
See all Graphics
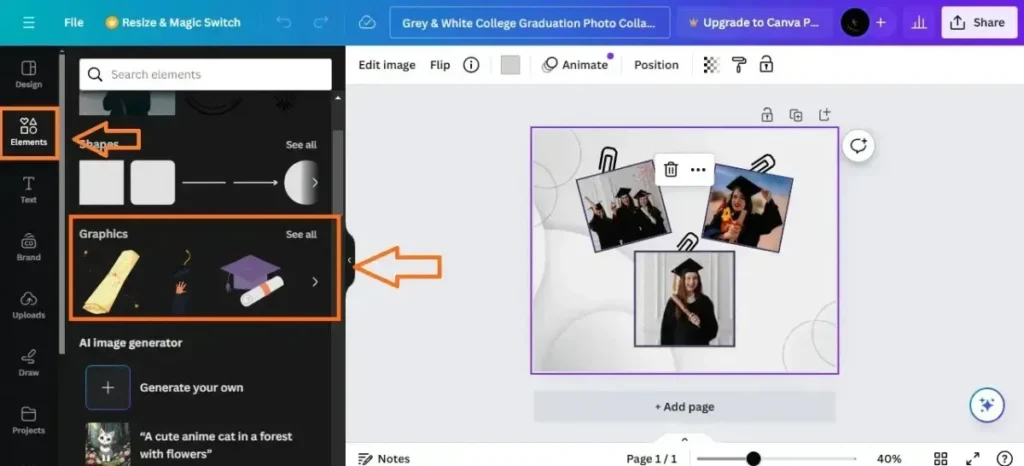click(x=301, y=234)
